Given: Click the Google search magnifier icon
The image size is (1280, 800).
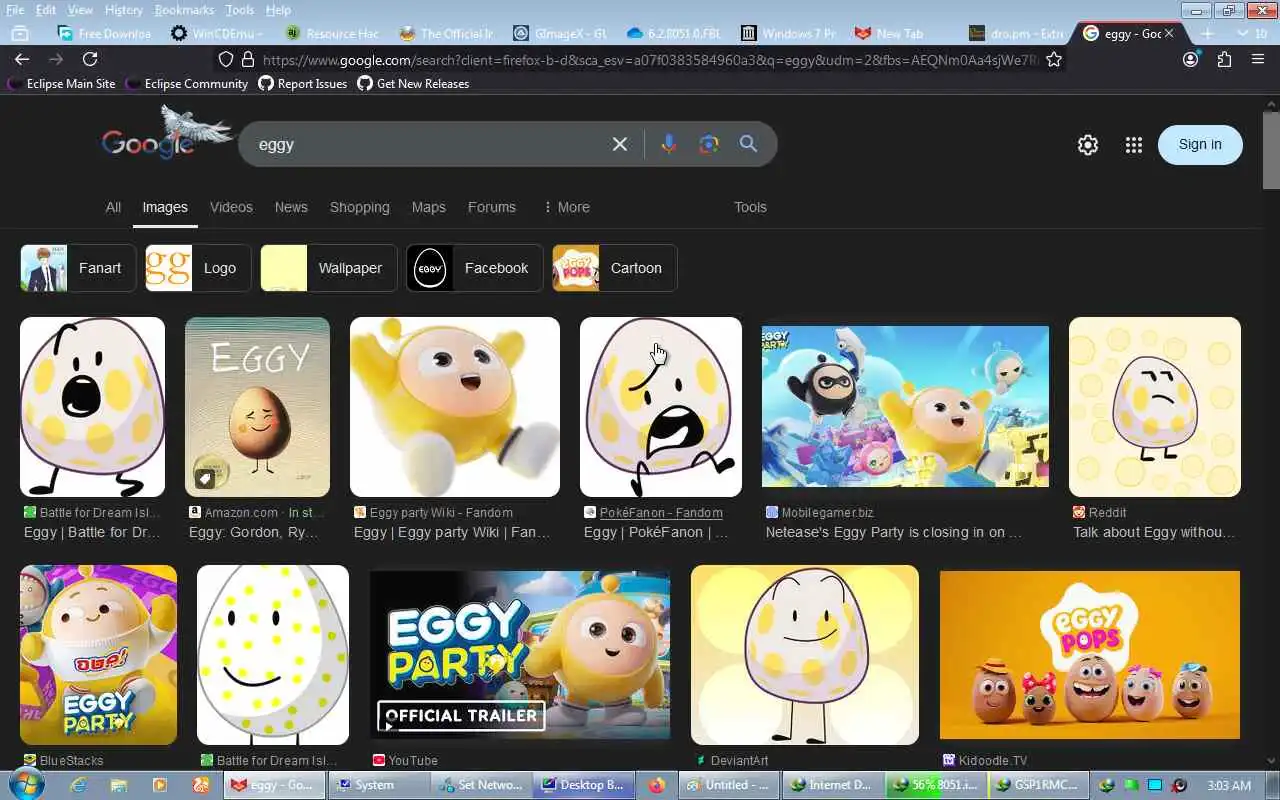Looking at the screenshot, I should pyautogui.click(x=748, y=144).
